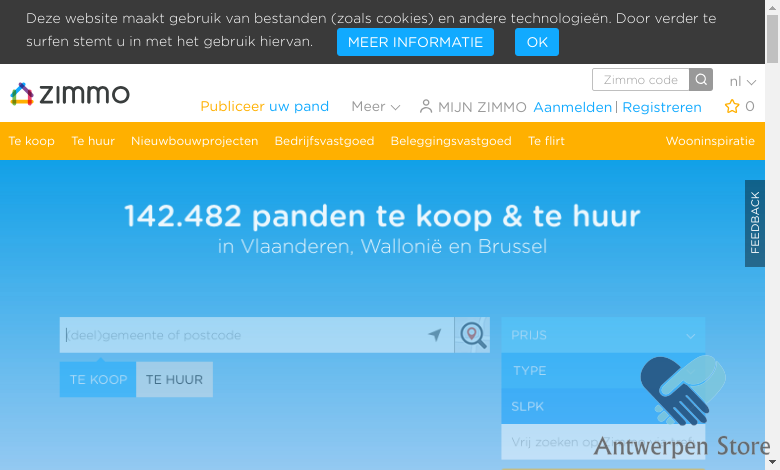Image resolution: width=780 pixels, height=470 pixels.
Task: Click the Aanmelden link
Action: click(573, 107)
